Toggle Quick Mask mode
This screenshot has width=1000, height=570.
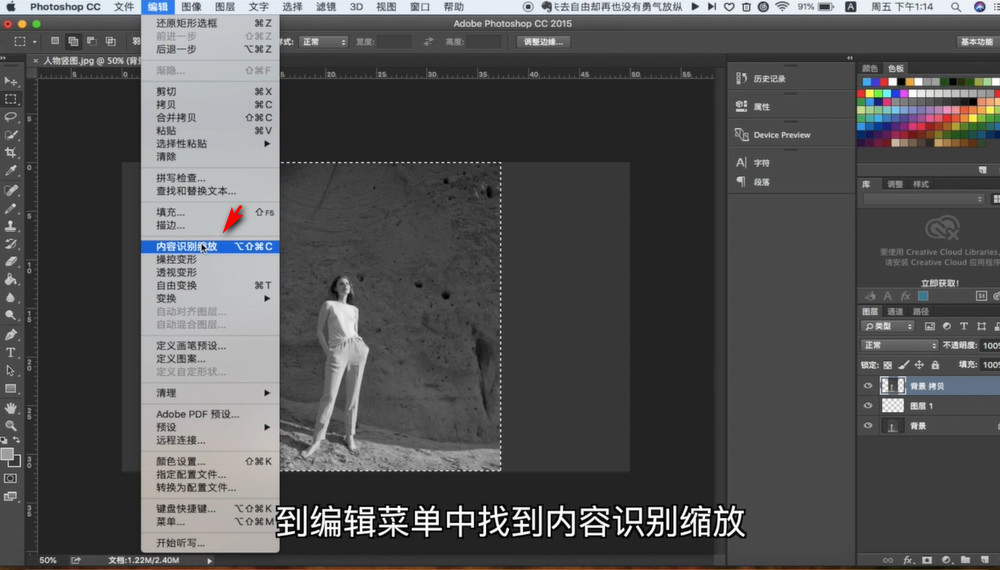[11, 478]
